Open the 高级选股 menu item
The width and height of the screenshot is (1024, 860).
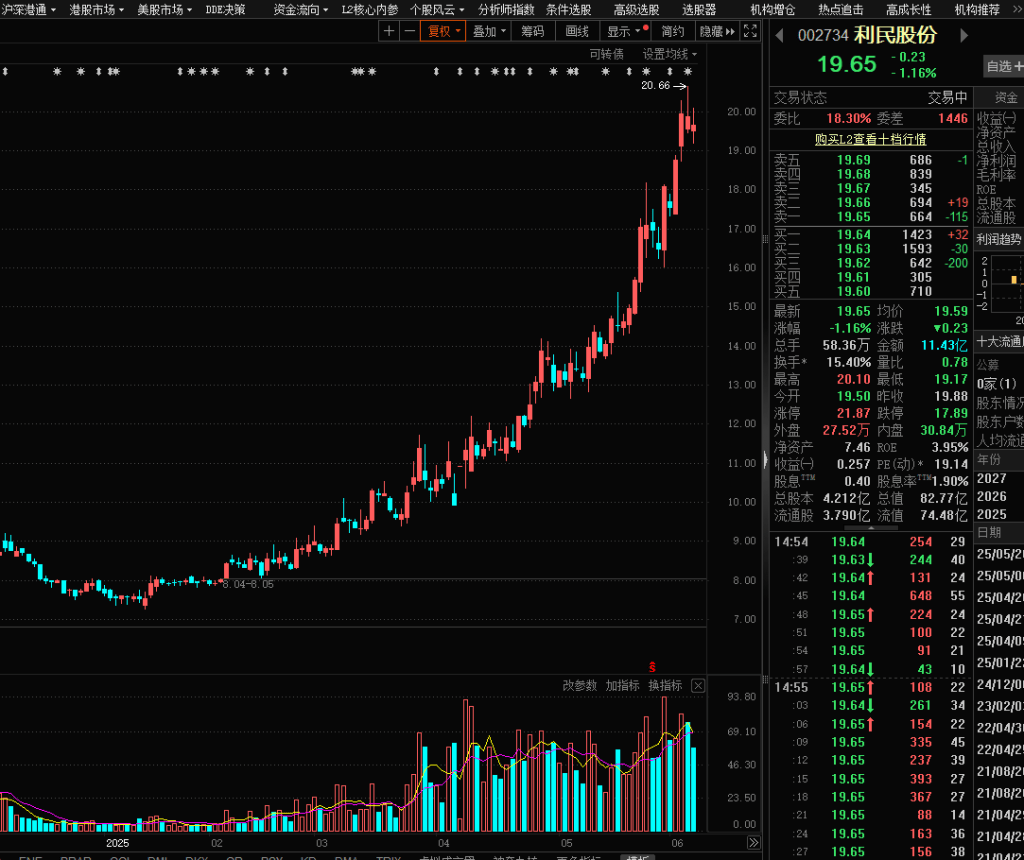(x=637, y=10)
